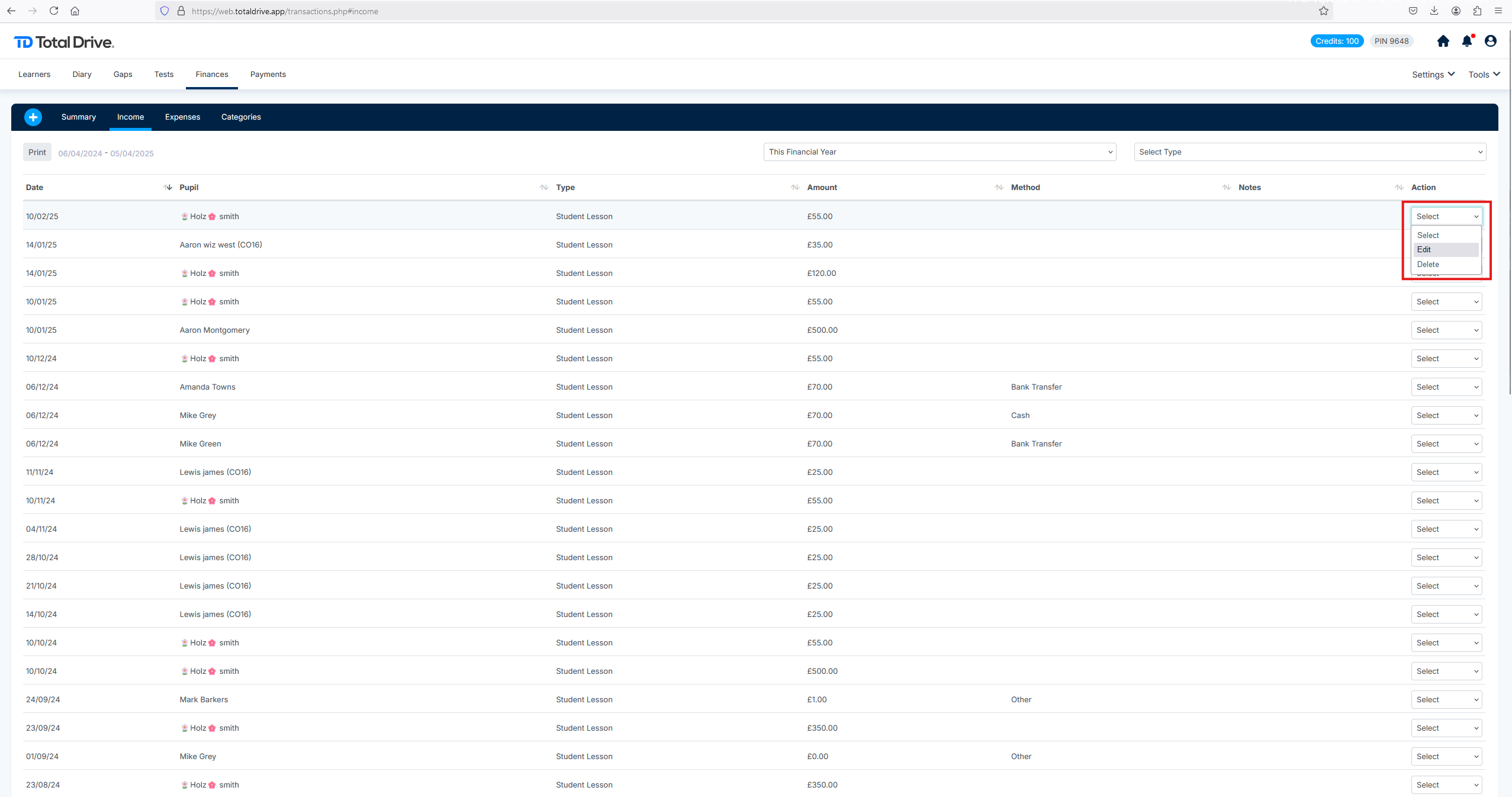Bookmark page with the star icon
Screen dimensions: 1512x797
point(1323,11)
